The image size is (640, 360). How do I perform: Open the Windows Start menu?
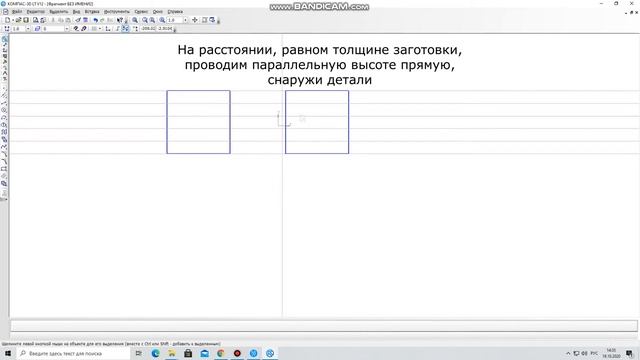[8, 353]
